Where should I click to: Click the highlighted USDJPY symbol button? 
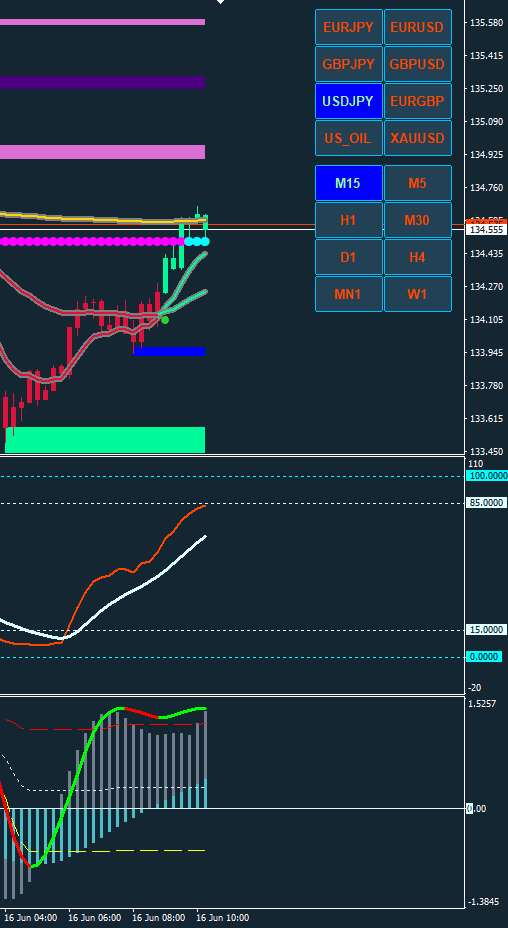click(x=348, y=101)
